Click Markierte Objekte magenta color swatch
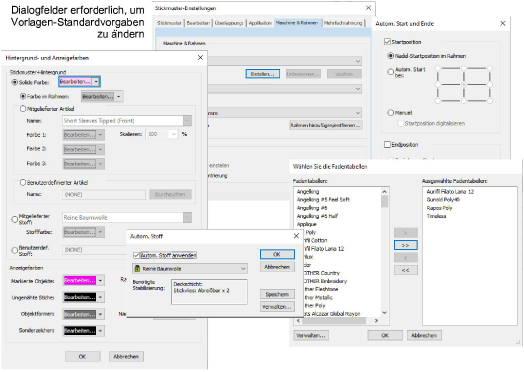524x372 pixels. pyautogui.click(x=80, y=280)
